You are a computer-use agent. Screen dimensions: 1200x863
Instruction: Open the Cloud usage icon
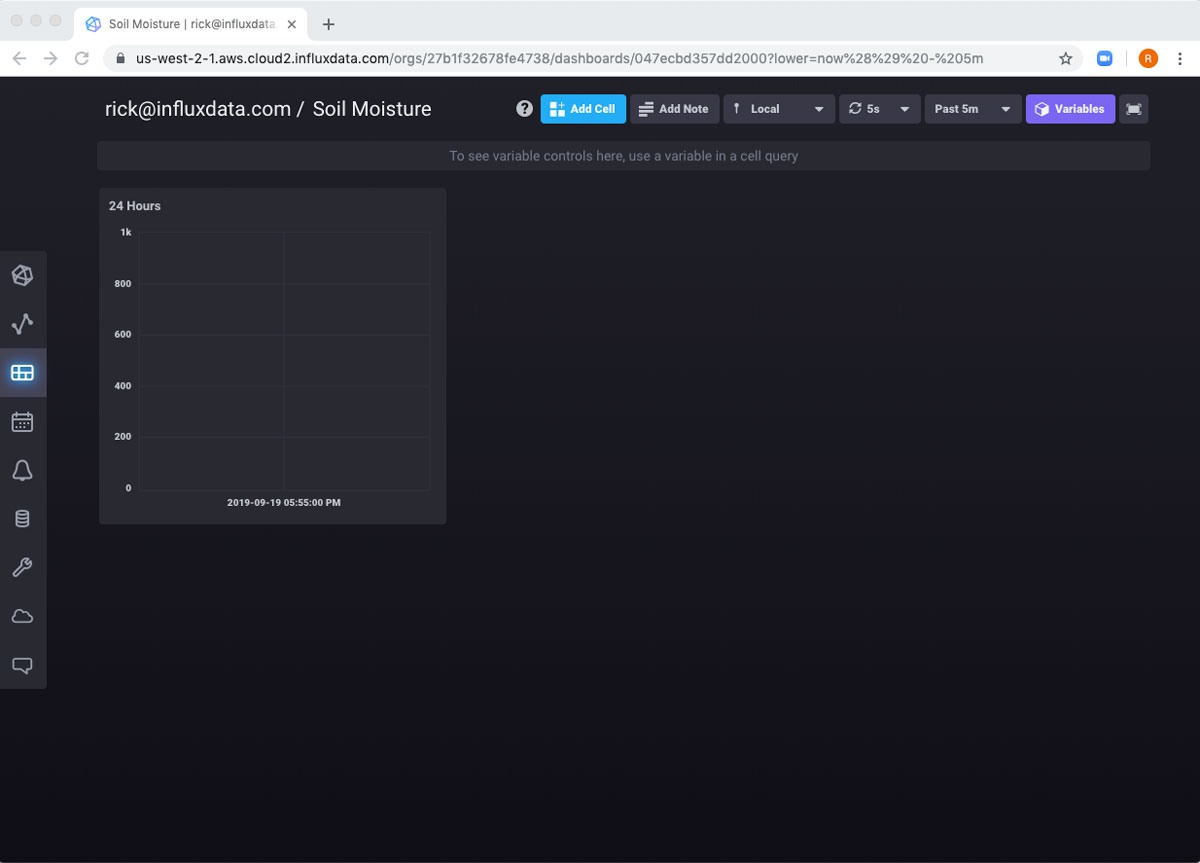22,617
